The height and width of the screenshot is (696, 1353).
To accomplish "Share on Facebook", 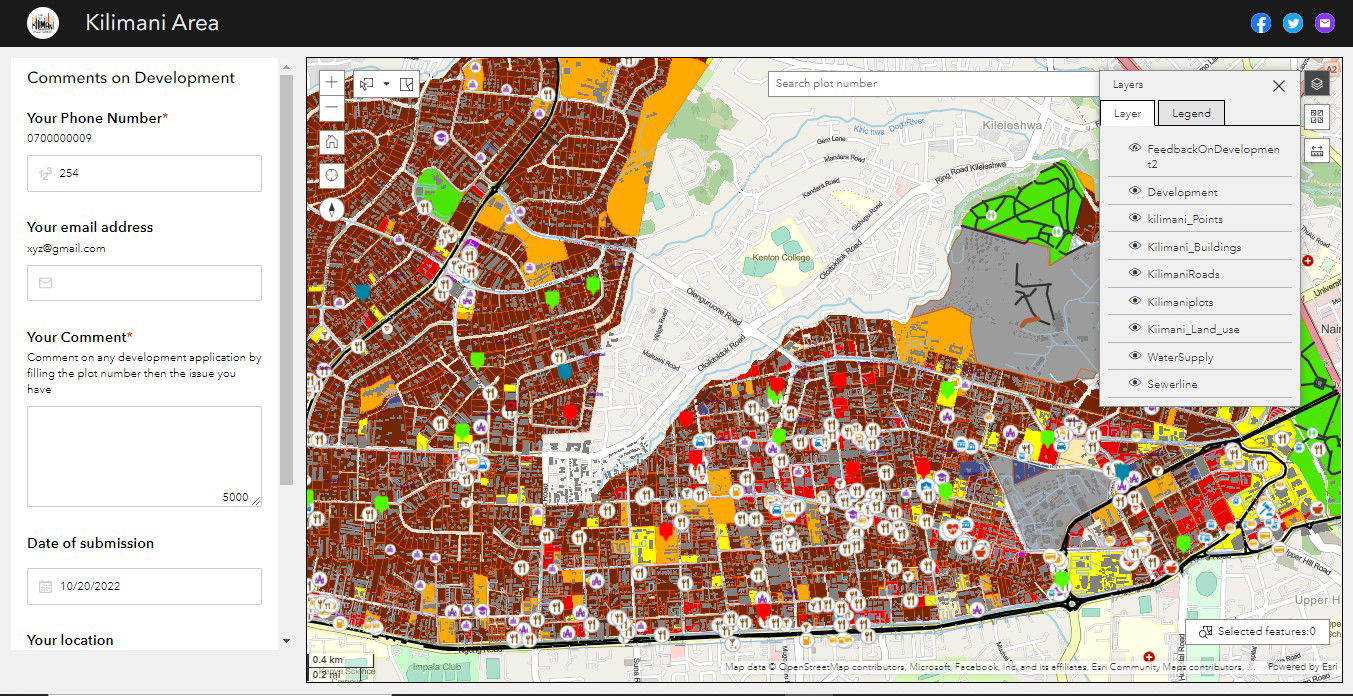I will [1261, 23].
